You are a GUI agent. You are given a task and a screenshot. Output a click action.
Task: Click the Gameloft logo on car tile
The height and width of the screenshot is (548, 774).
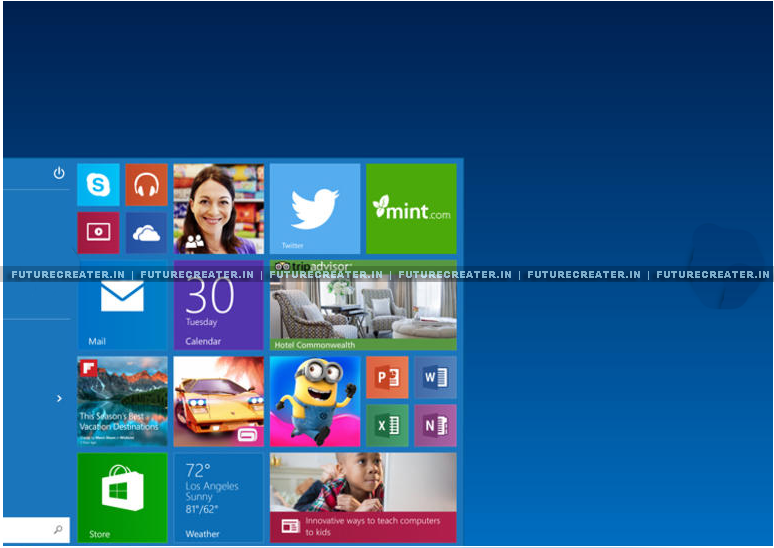[246, 434]
